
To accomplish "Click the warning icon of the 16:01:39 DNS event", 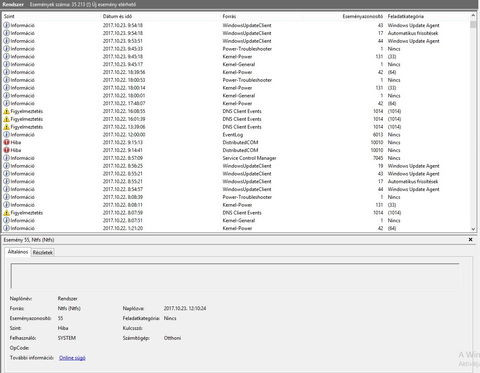I will click(x=6, y=119).
